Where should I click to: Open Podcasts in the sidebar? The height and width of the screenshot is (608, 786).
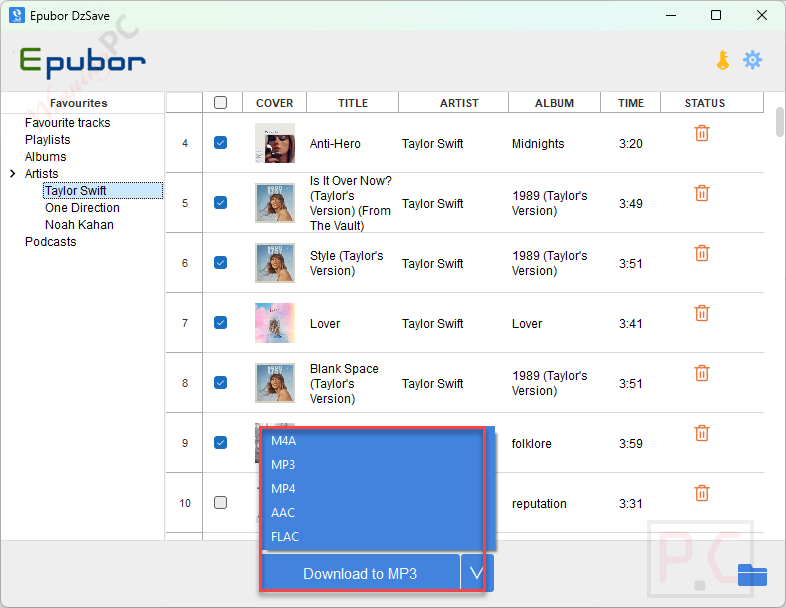point(51,242)
